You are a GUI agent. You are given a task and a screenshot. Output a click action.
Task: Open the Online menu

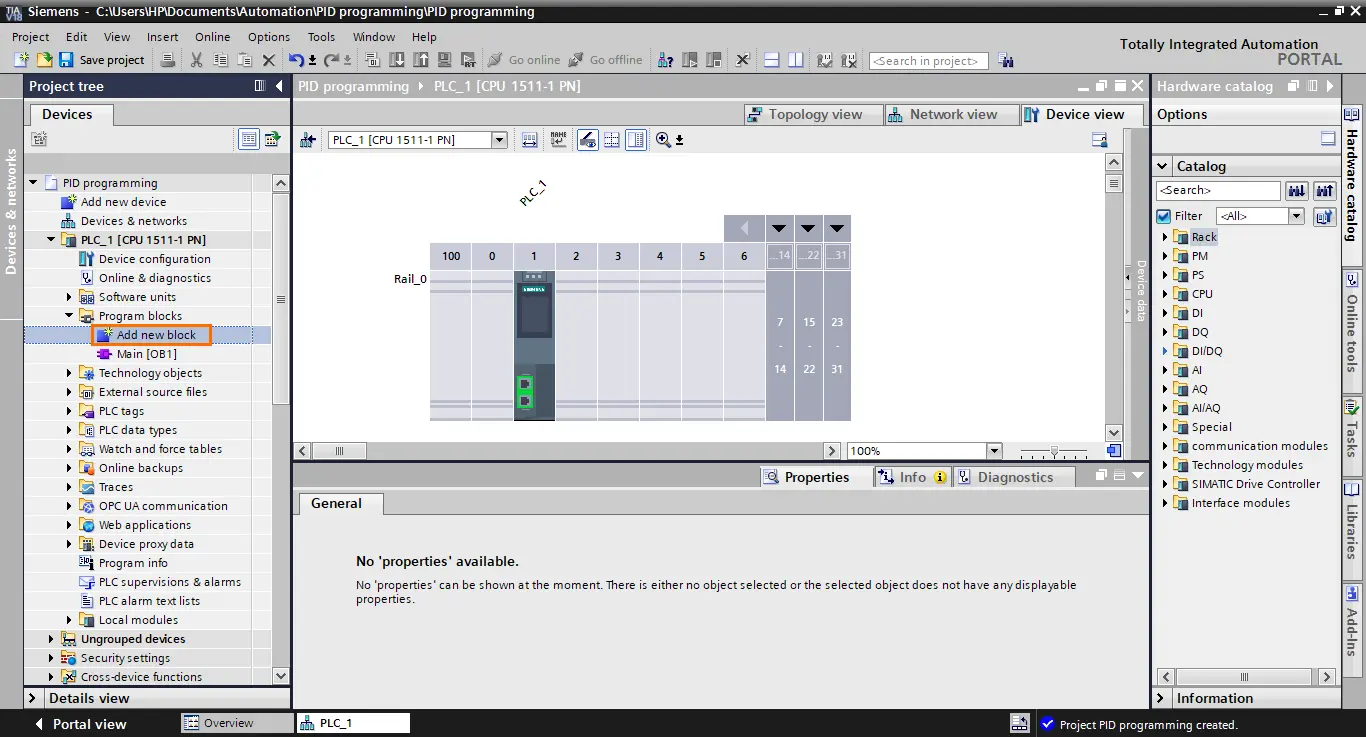tap(212, 37)
